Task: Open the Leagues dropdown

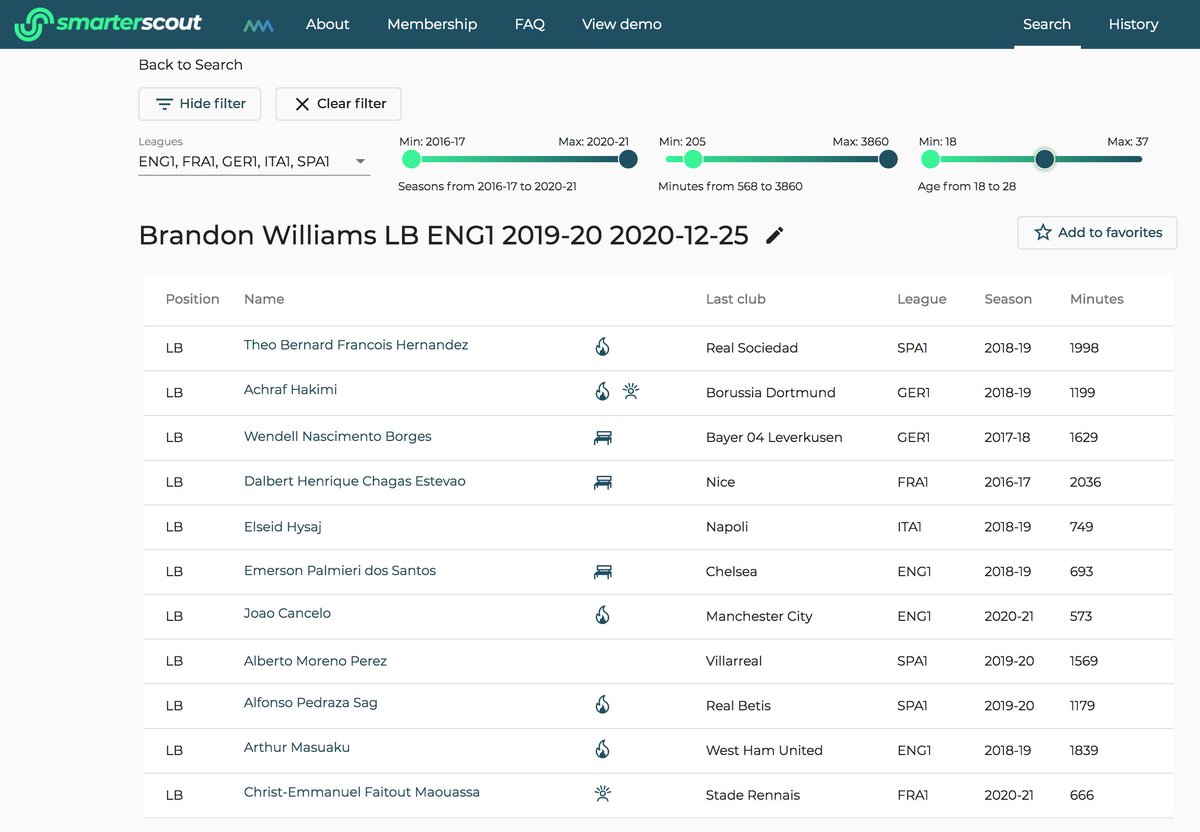Action: (254, 161)
